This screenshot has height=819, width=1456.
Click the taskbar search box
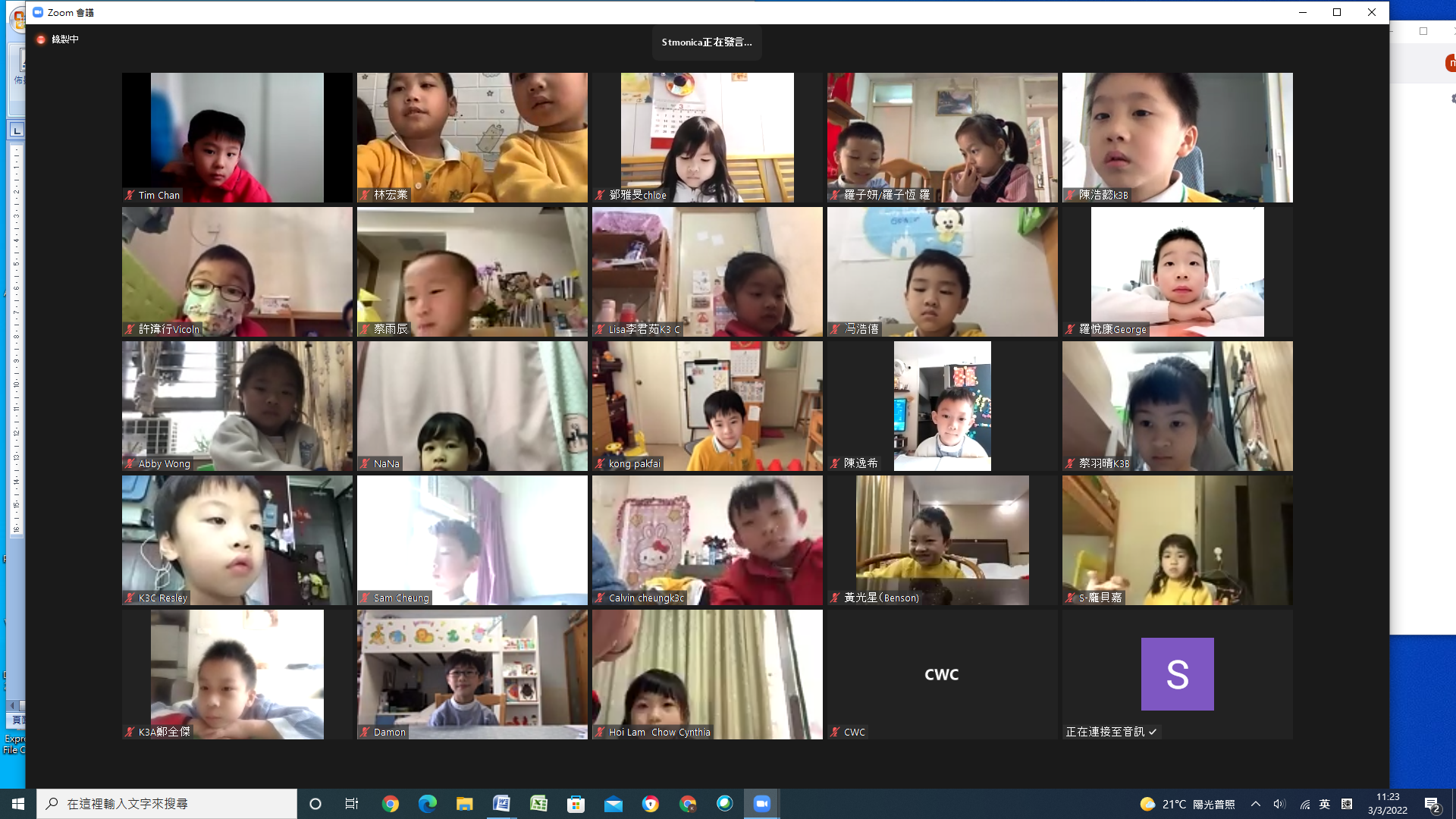click(x=167, y=804)
